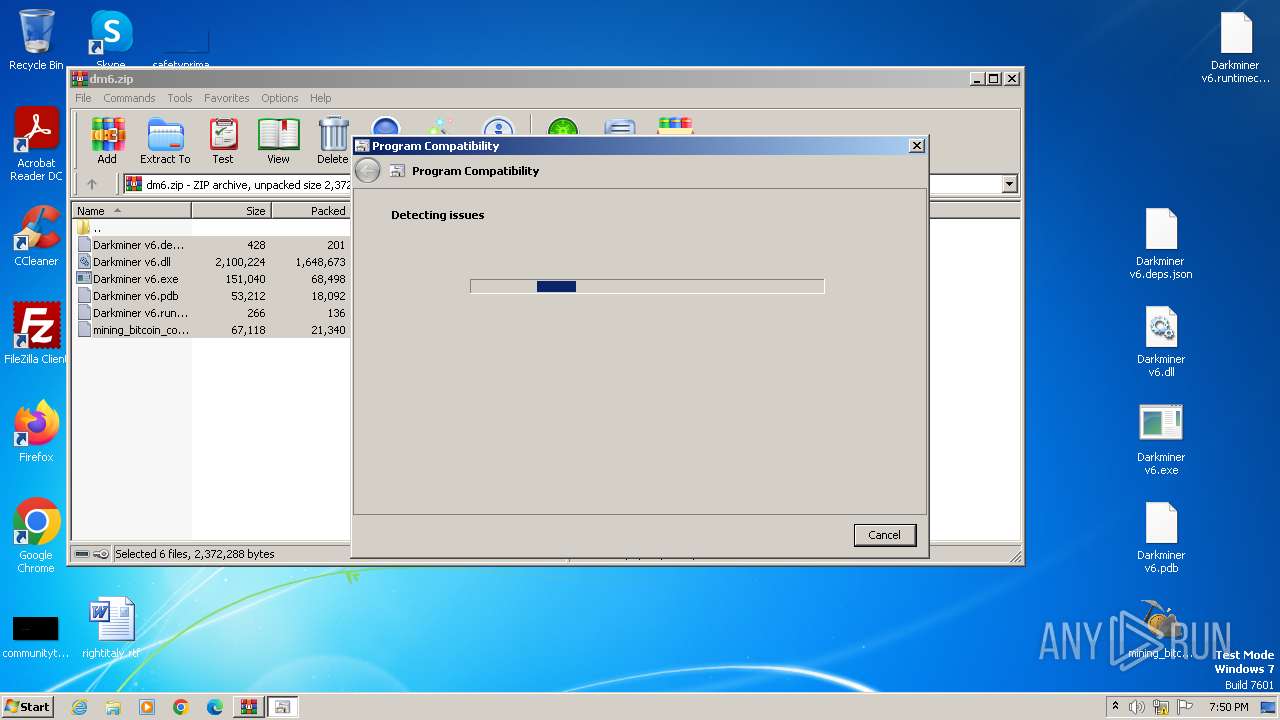Open Windows Explorer from taskbar
The height and width of the screenshot is (720, 1280).
pyautogui.click(x=113, y=707)
